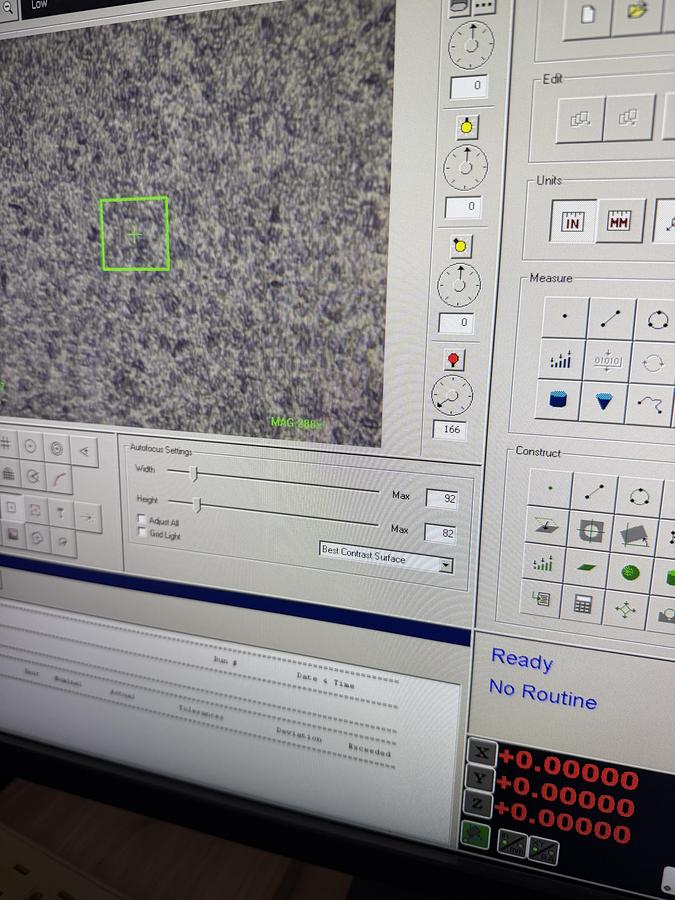
Task: Click the dial under the second yellow lamp
Action: click(x=459, y=285)
